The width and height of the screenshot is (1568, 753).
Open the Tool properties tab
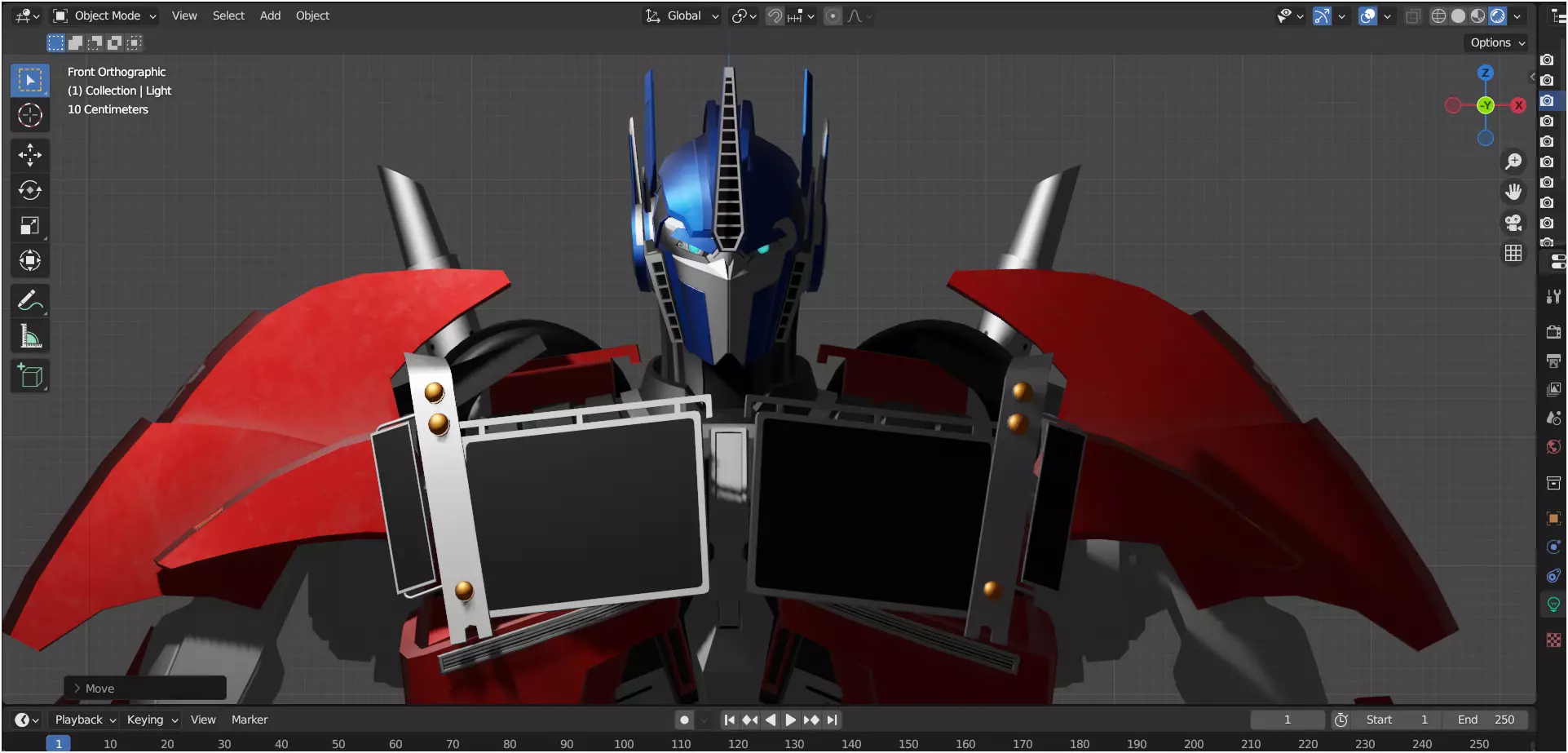(1553, 297)
